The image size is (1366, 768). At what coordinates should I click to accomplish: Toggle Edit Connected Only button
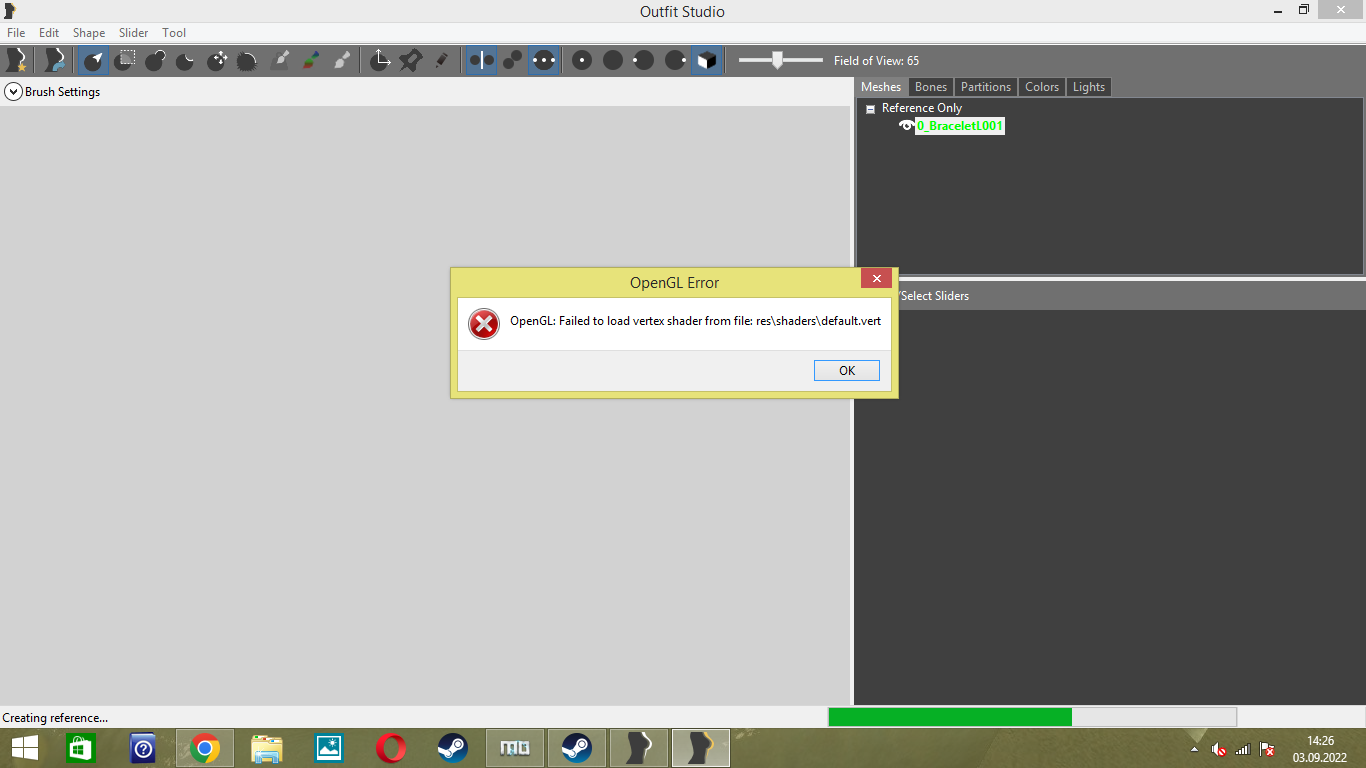click(x=512, y=60)
